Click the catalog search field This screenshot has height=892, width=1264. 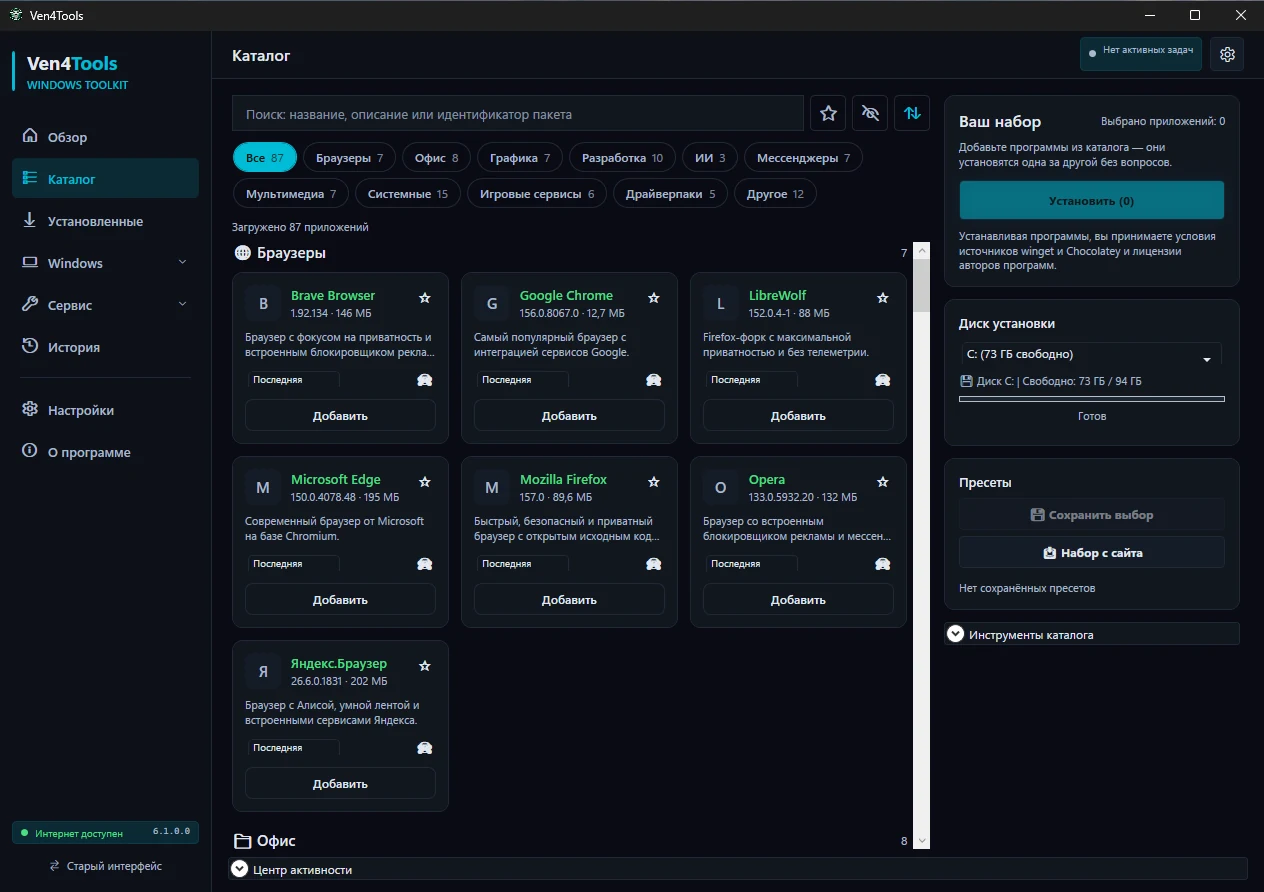click(x=518, y=114)
